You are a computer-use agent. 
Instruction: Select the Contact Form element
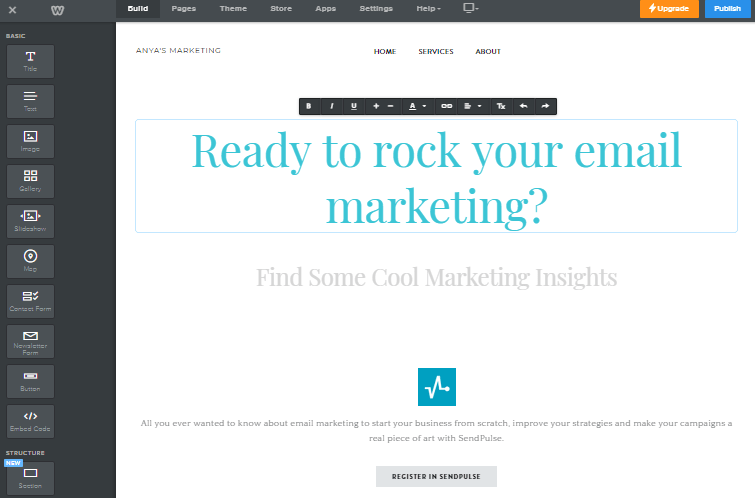point(30,301)
